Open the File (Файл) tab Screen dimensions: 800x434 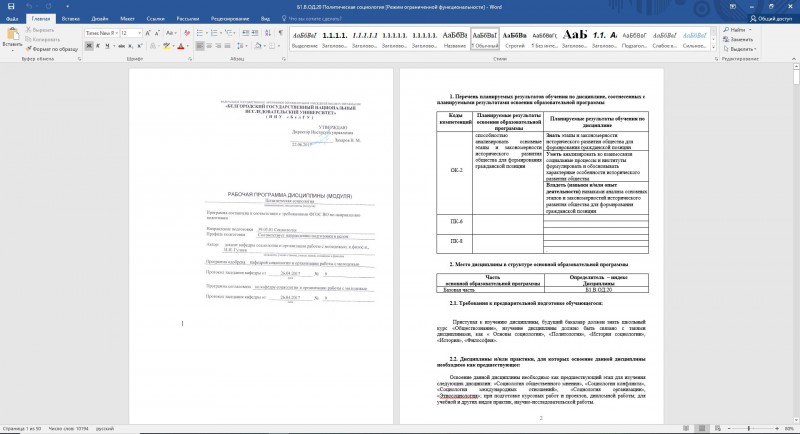coord(12,19)
